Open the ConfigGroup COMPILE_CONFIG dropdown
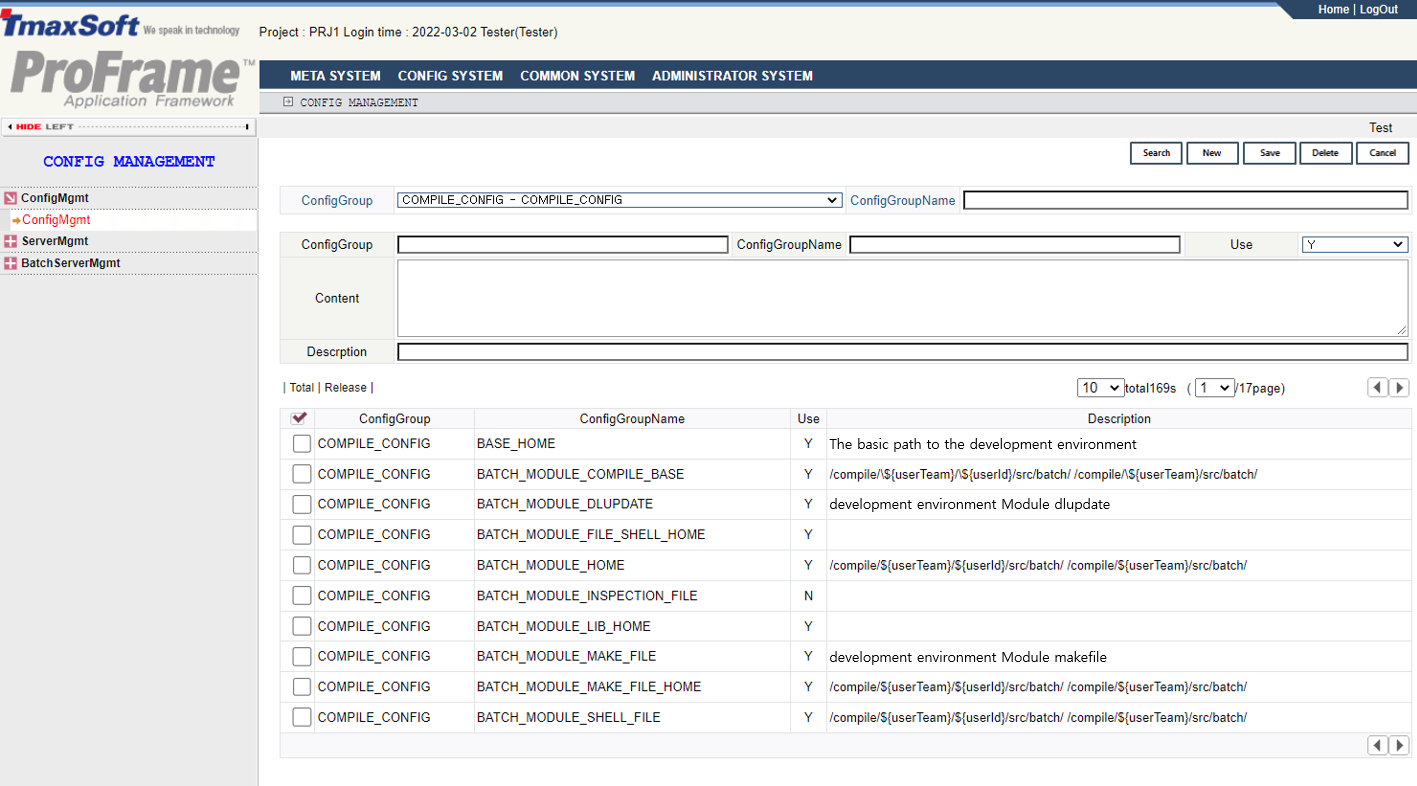 tap(618, 199)
